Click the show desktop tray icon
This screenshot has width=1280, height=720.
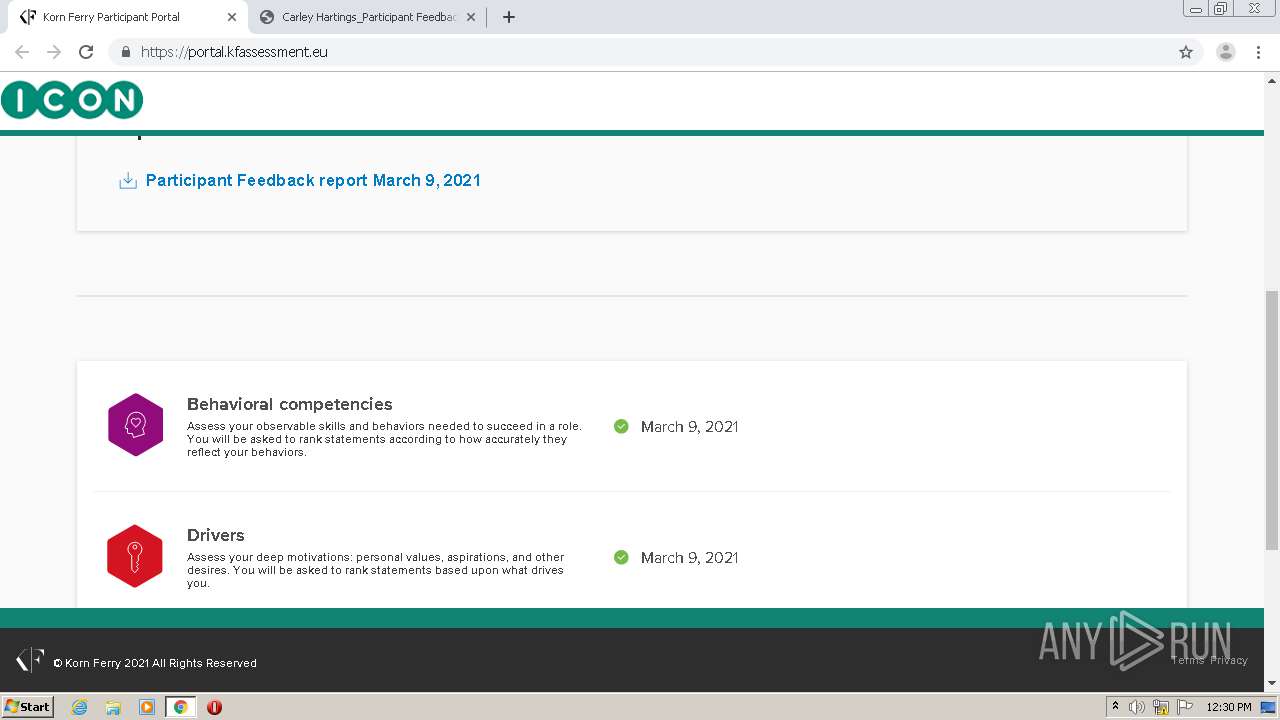point(1268,707)
